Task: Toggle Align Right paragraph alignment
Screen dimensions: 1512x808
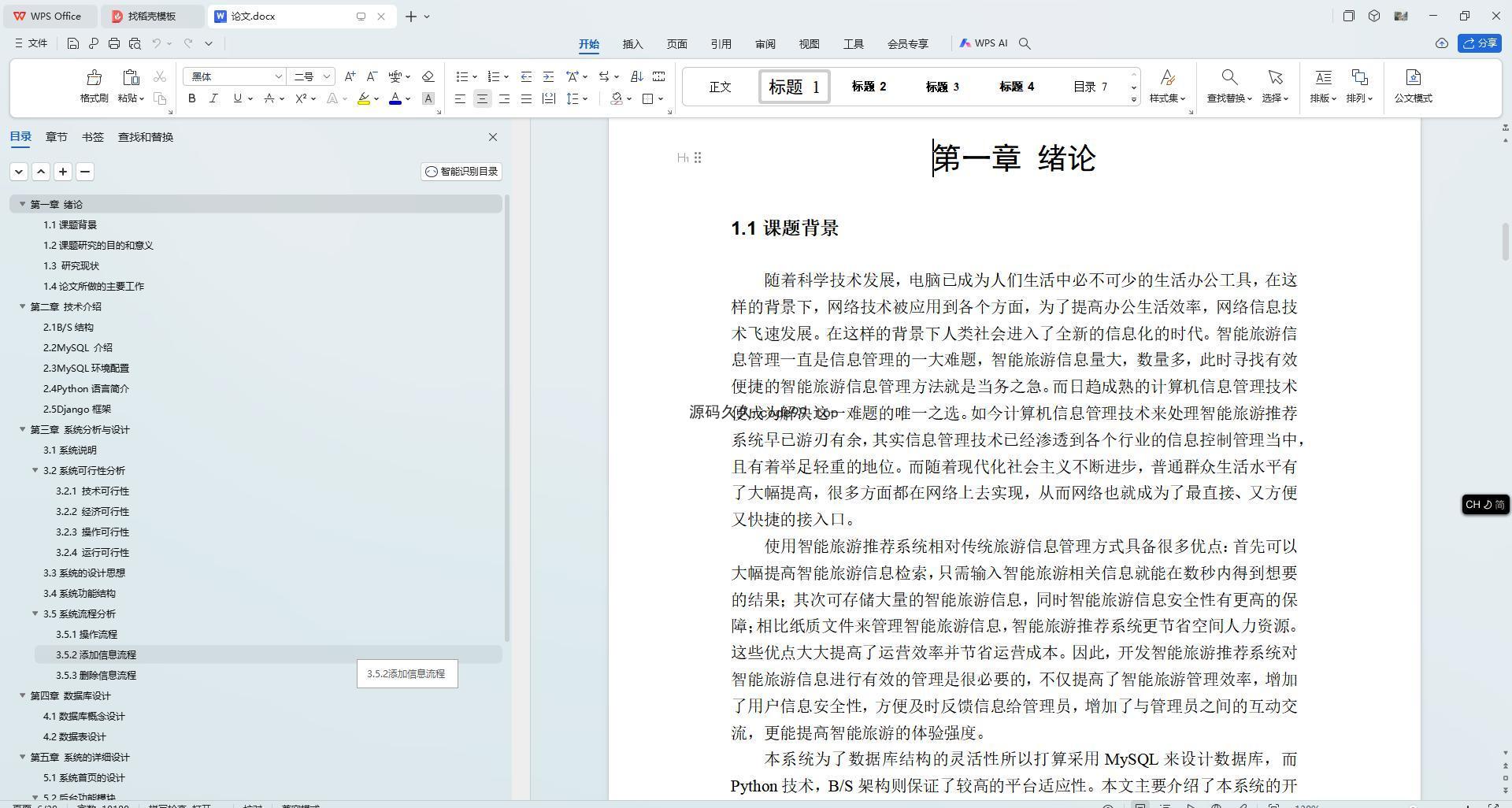Action: point(504,98)
